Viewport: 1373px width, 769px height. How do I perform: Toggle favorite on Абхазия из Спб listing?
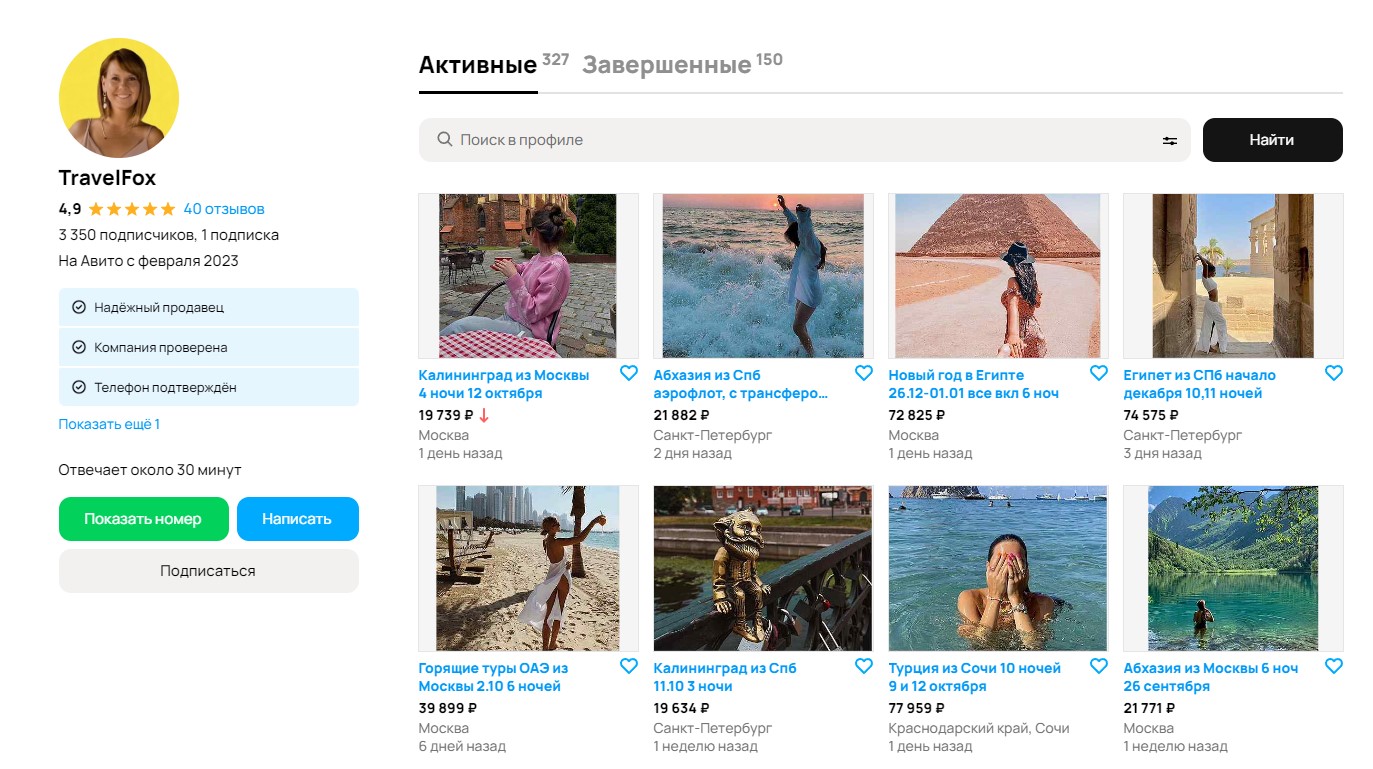(864, 372)
